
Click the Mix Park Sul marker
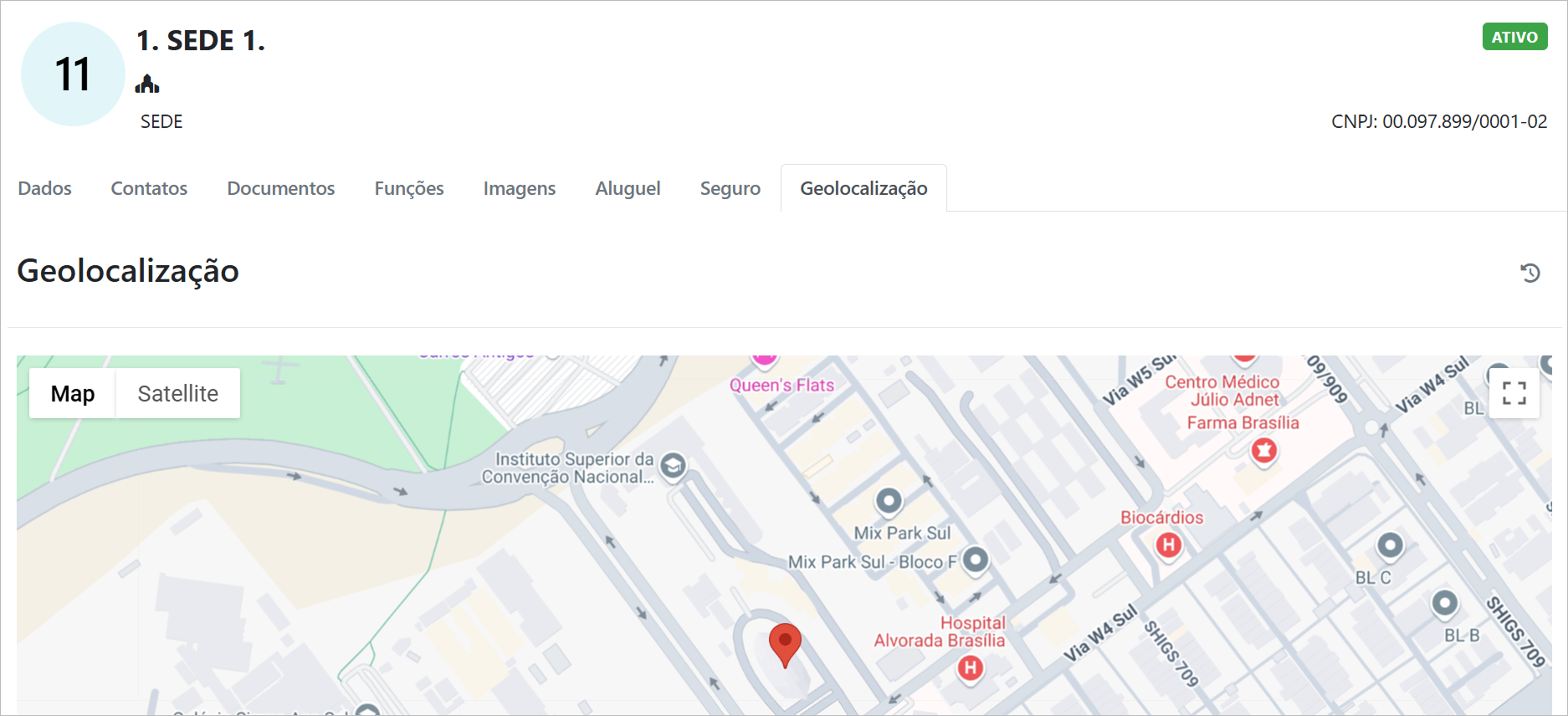pos(889,501)
